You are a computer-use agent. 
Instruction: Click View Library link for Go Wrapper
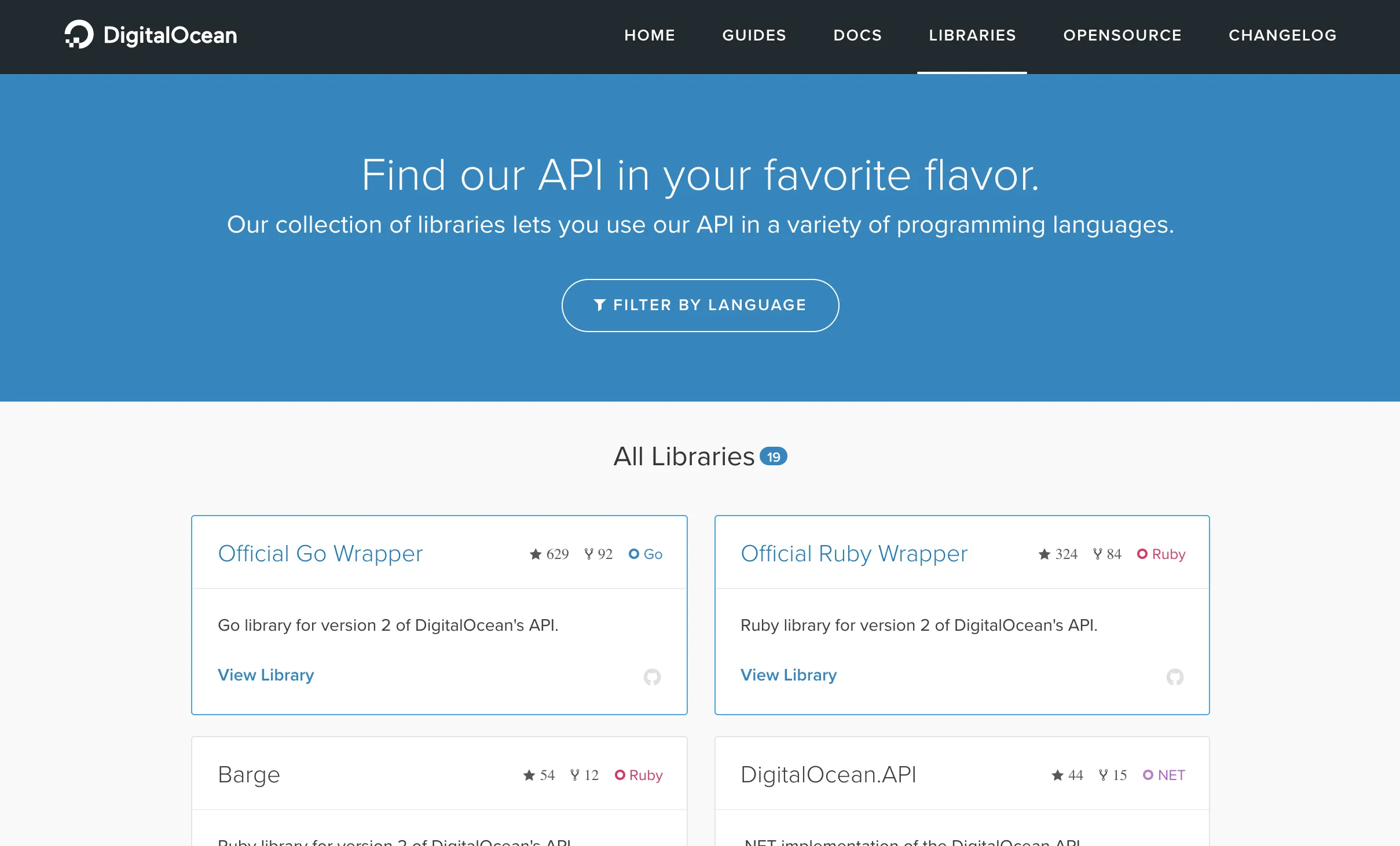pos(266,675)
